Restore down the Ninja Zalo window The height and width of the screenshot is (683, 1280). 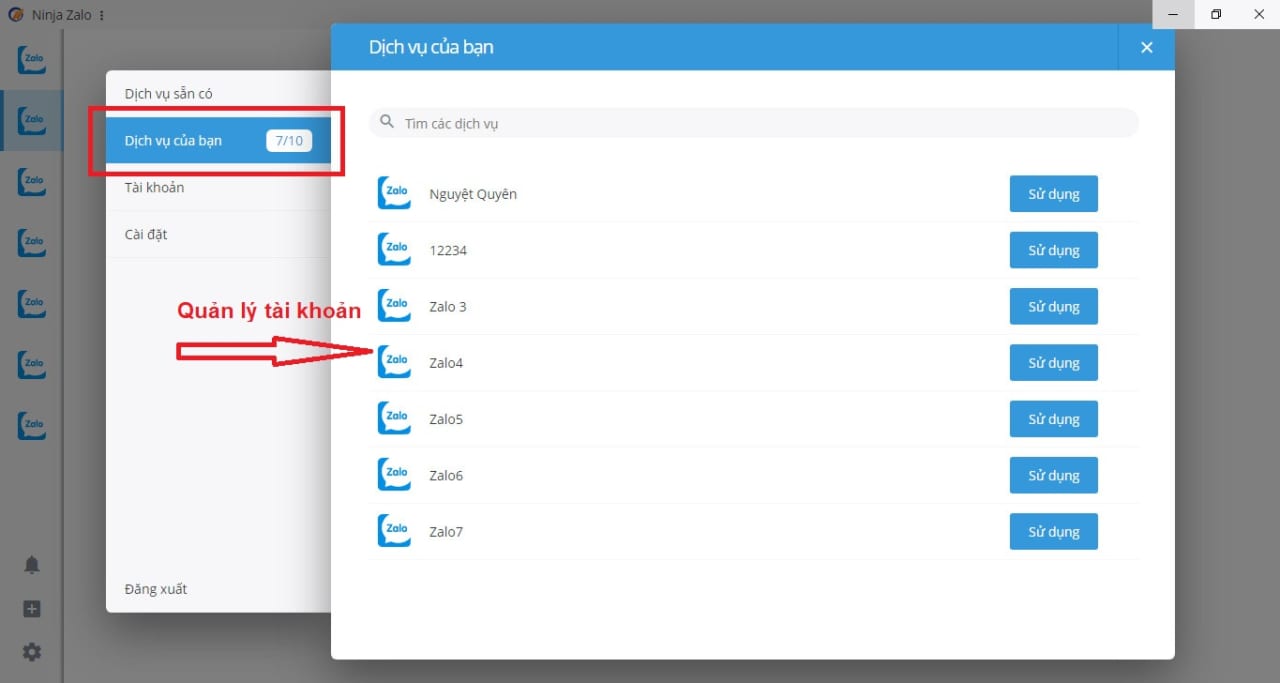pos(1216,14)
